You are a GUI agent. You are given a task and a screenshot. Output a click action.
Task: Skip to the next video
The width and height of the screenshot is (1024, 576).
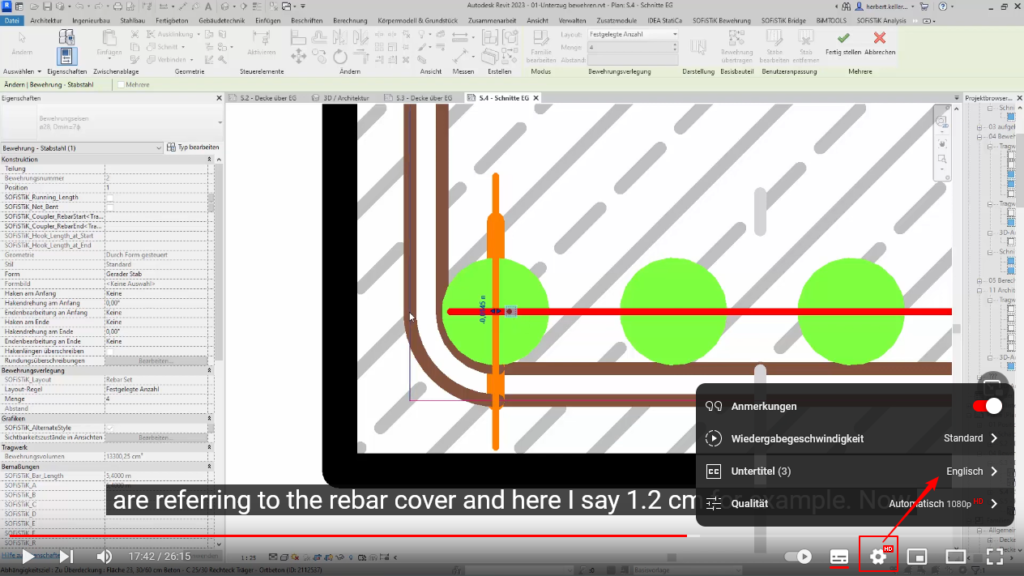point(66,556)
